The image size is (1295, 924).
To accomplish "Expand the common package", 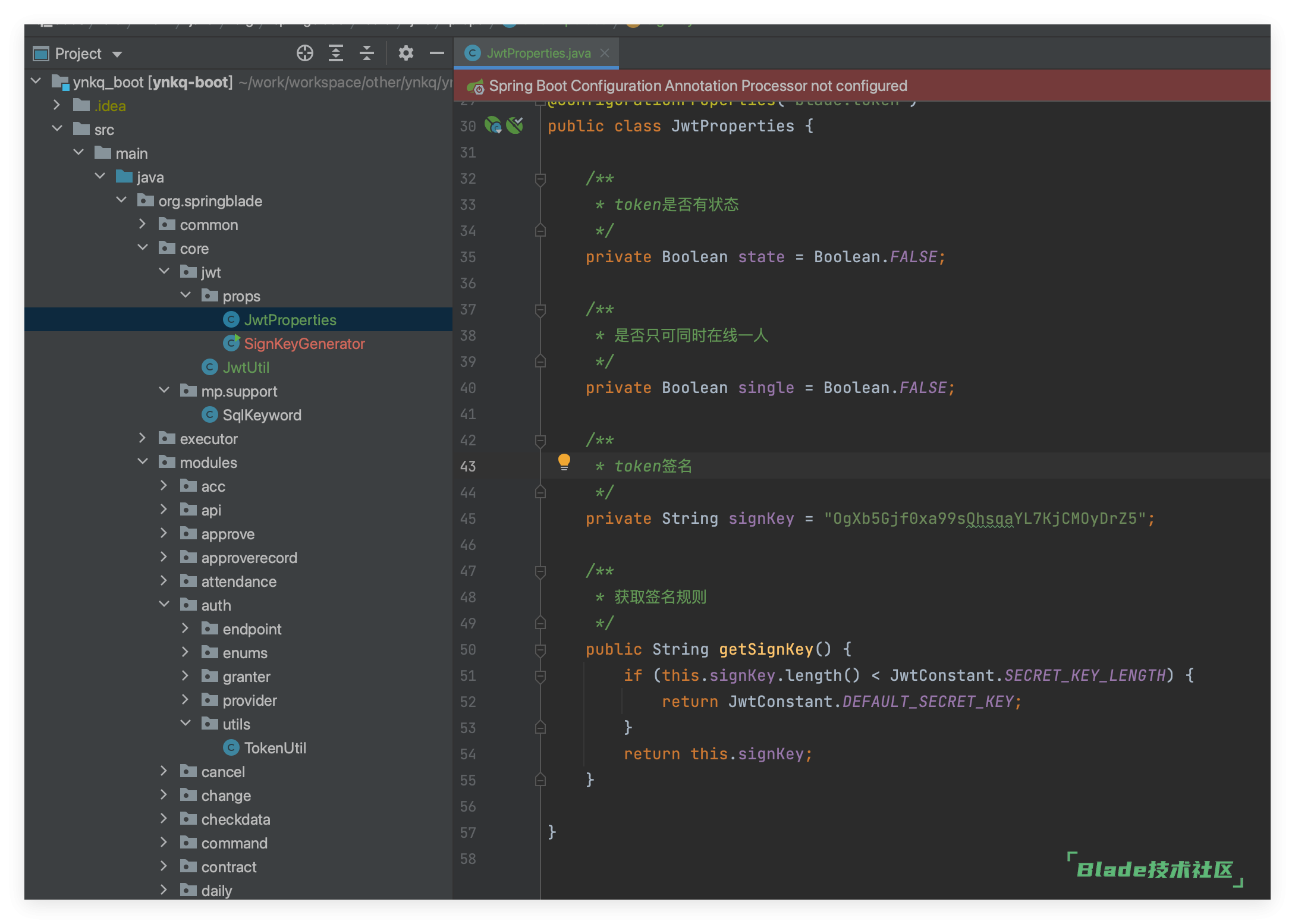I will (x=143, y=224).
